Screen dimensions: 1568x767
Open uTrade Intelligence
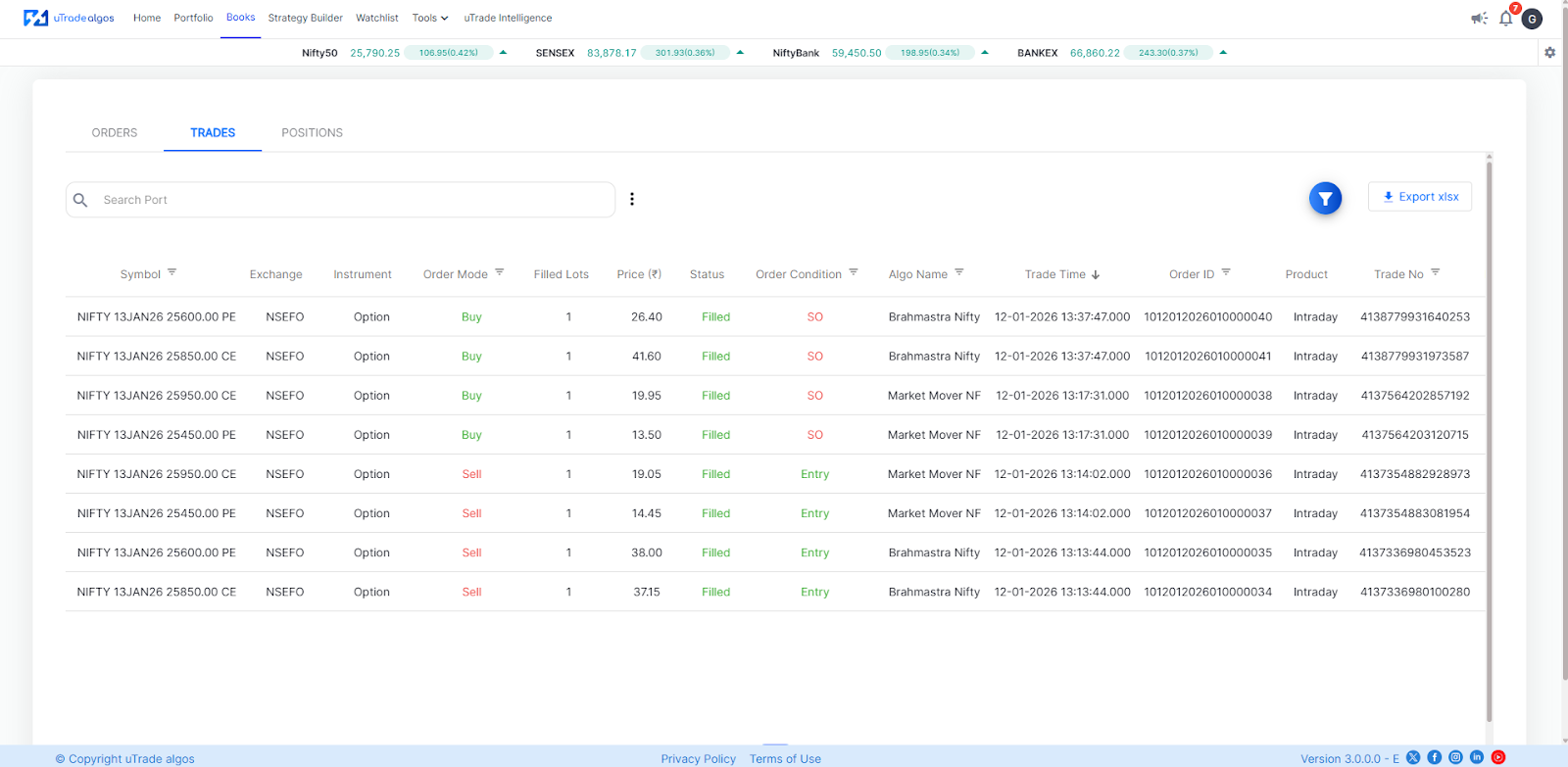click(x=508, y=18)
